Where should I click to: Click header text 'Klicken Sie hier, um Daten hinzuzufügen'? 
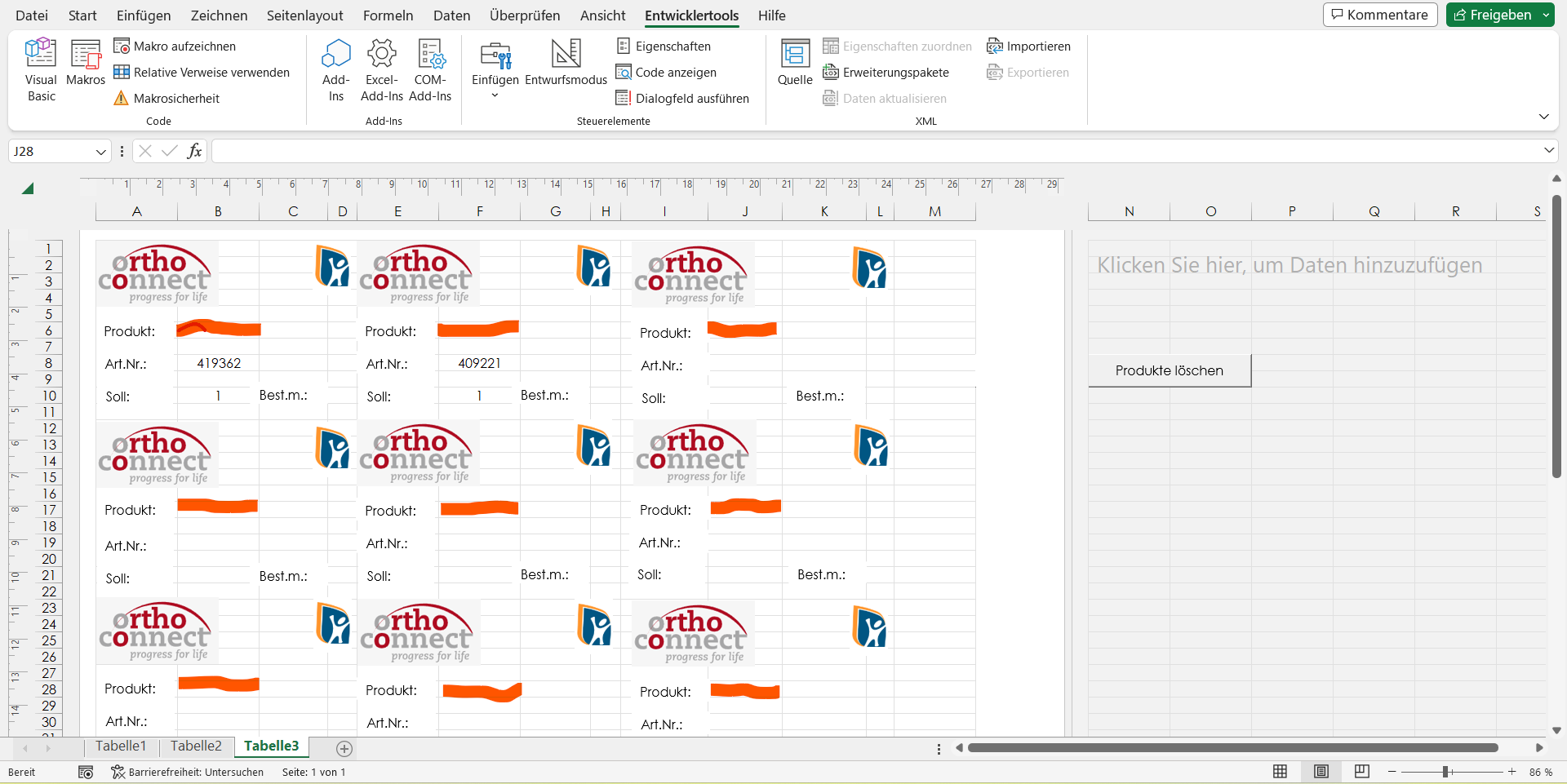pos(1290,265)
